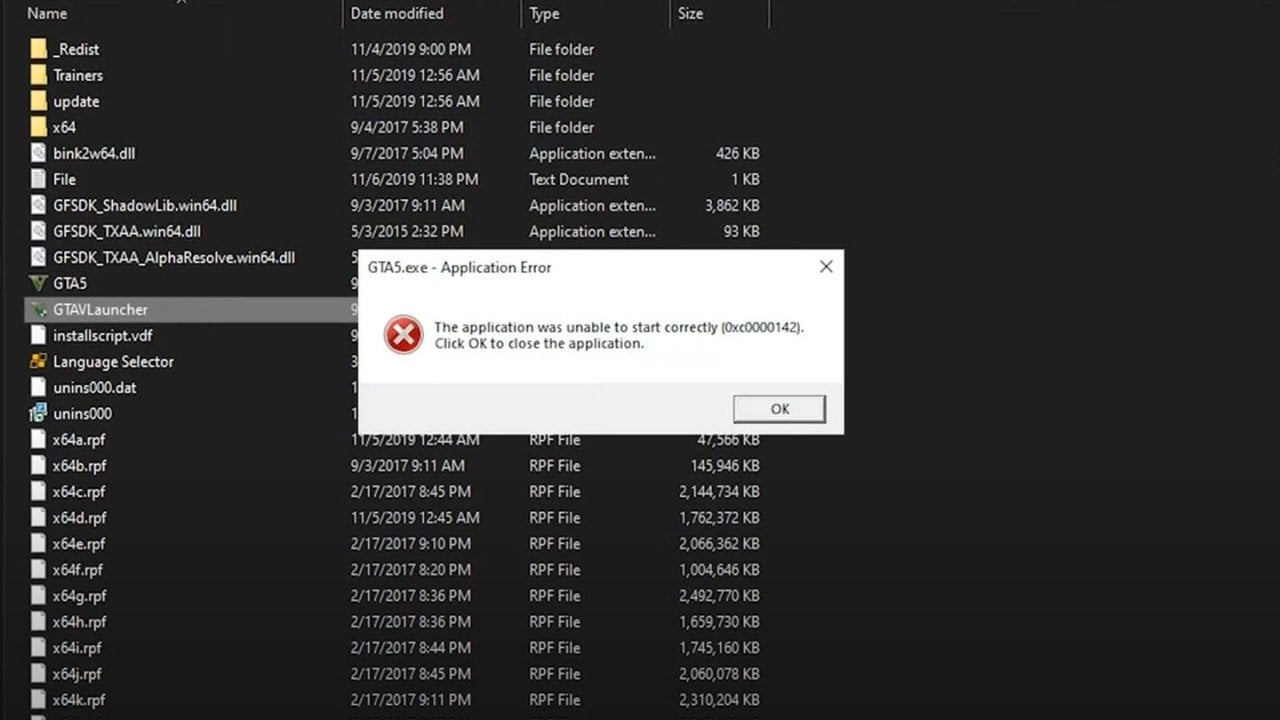Select the x64 folder
The image size is (1280, 720).
tap(64, 128)
